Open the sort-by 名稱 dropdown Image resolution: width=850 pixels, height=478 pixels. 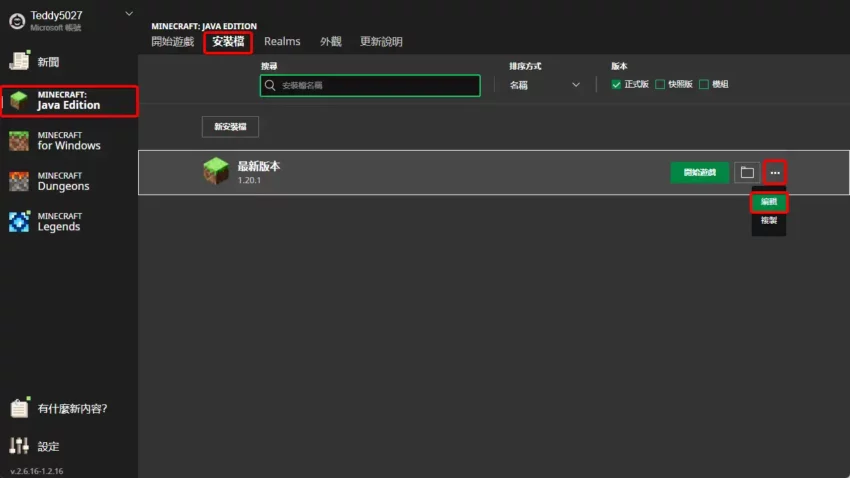[x=544, y=85]
